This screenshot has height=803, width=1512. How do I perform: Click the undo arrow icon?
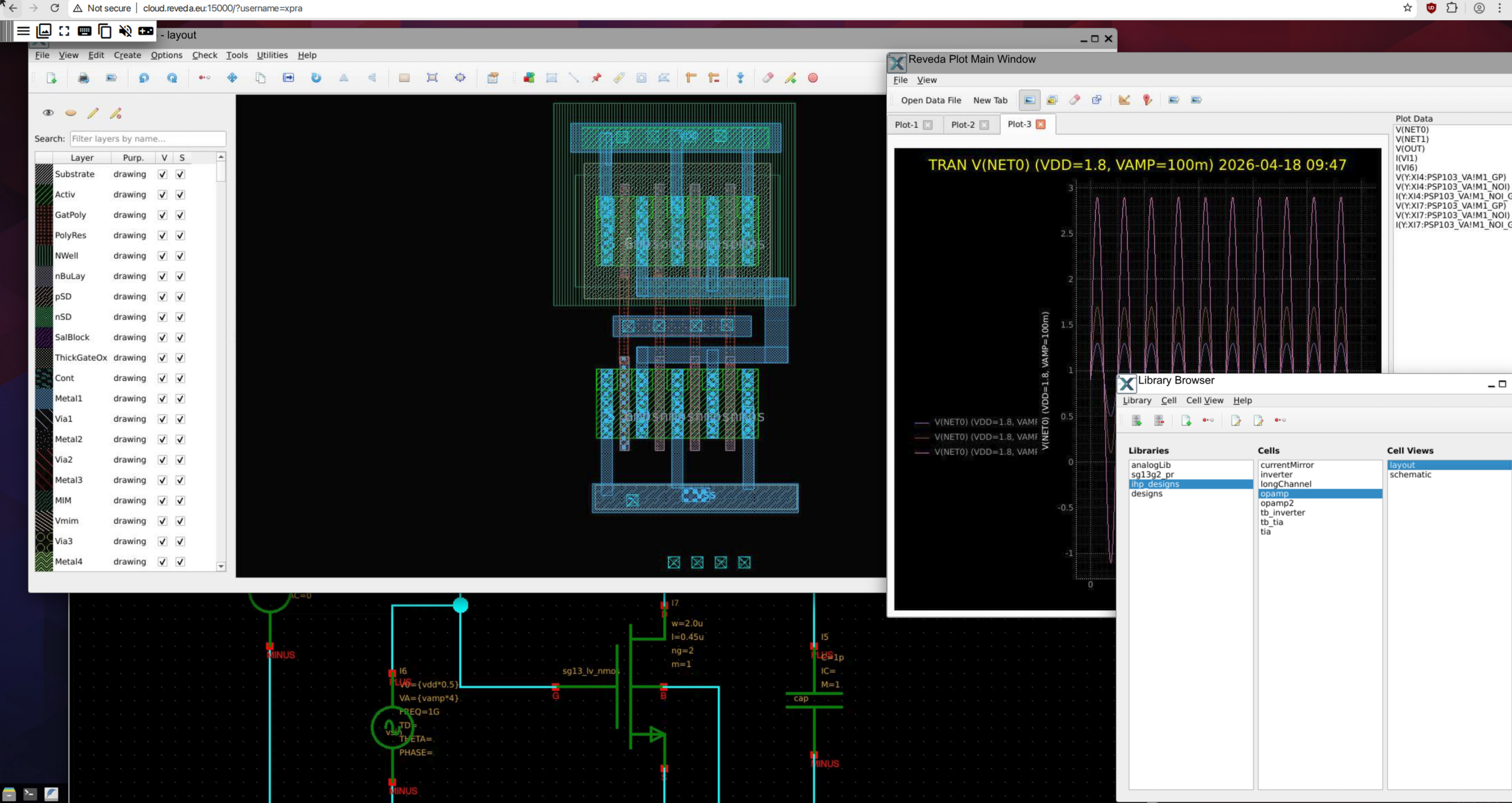point(144,78)
